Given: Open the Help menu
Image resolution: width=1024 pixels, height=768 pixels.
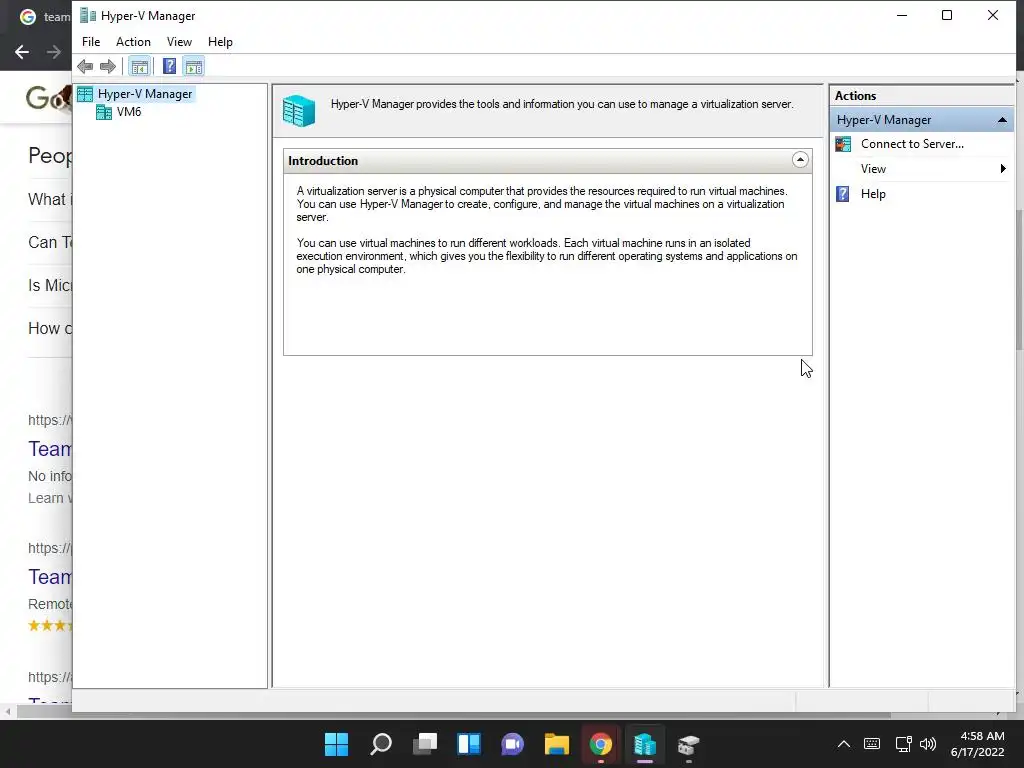Looking at the screenshot, I should point(220,42).
